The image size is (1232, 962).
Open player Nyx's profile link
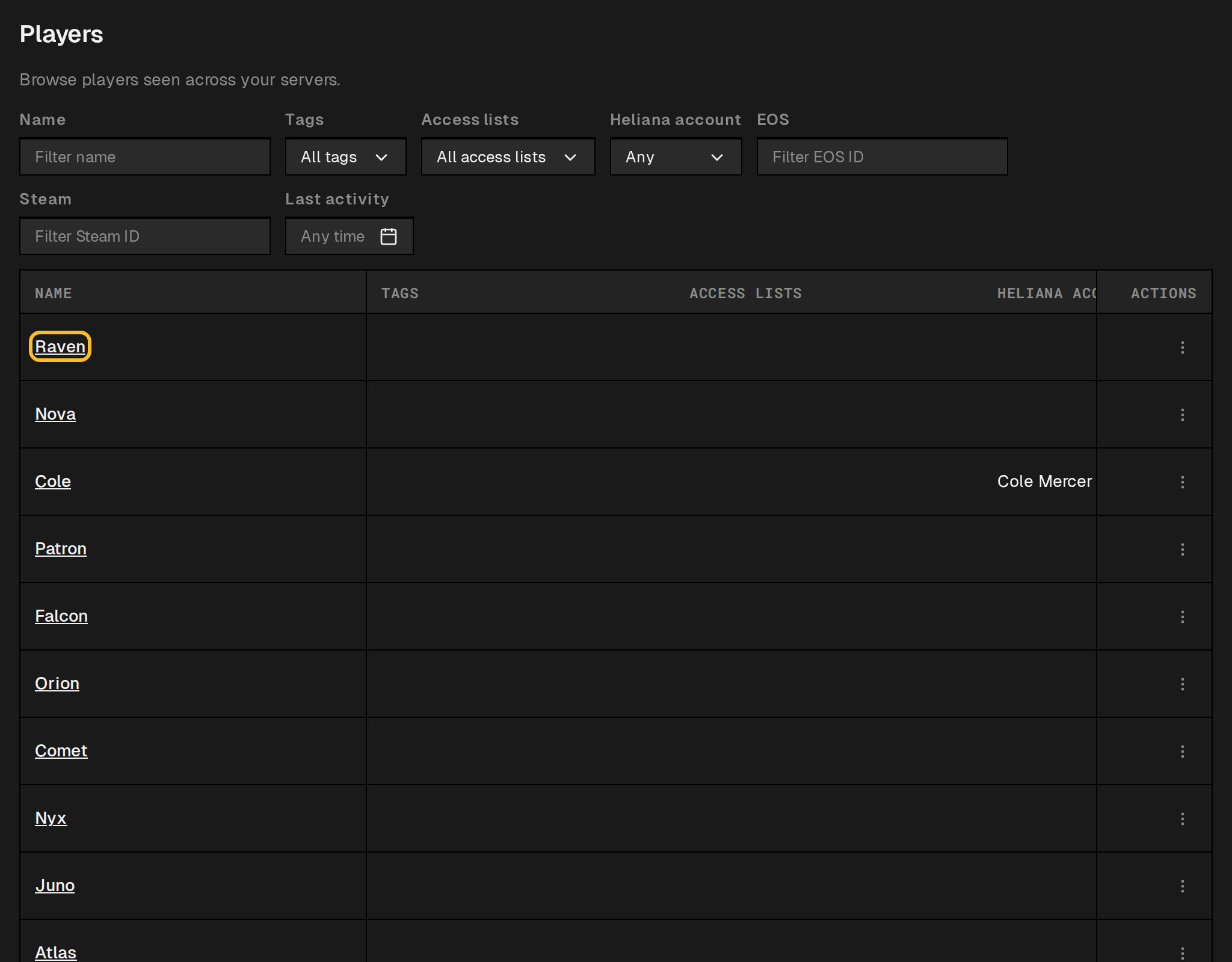(51, 818)
